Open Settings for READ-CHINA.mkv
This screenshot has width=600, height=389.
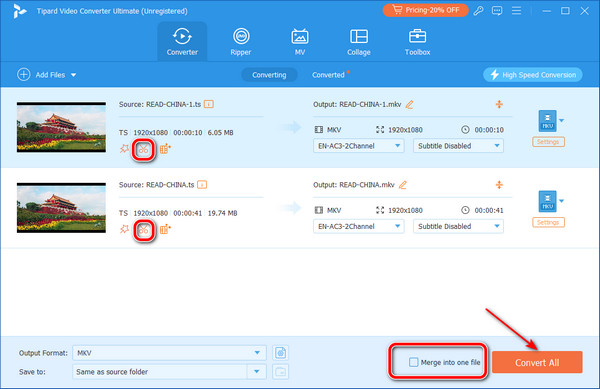(548, 223)
